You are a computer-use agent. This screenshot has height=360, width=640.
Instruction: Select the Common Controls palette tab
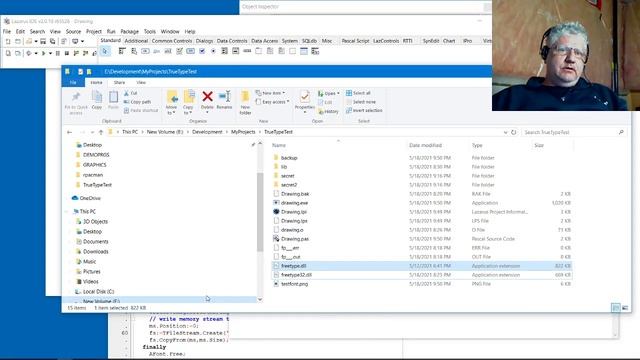coord(171,41)
